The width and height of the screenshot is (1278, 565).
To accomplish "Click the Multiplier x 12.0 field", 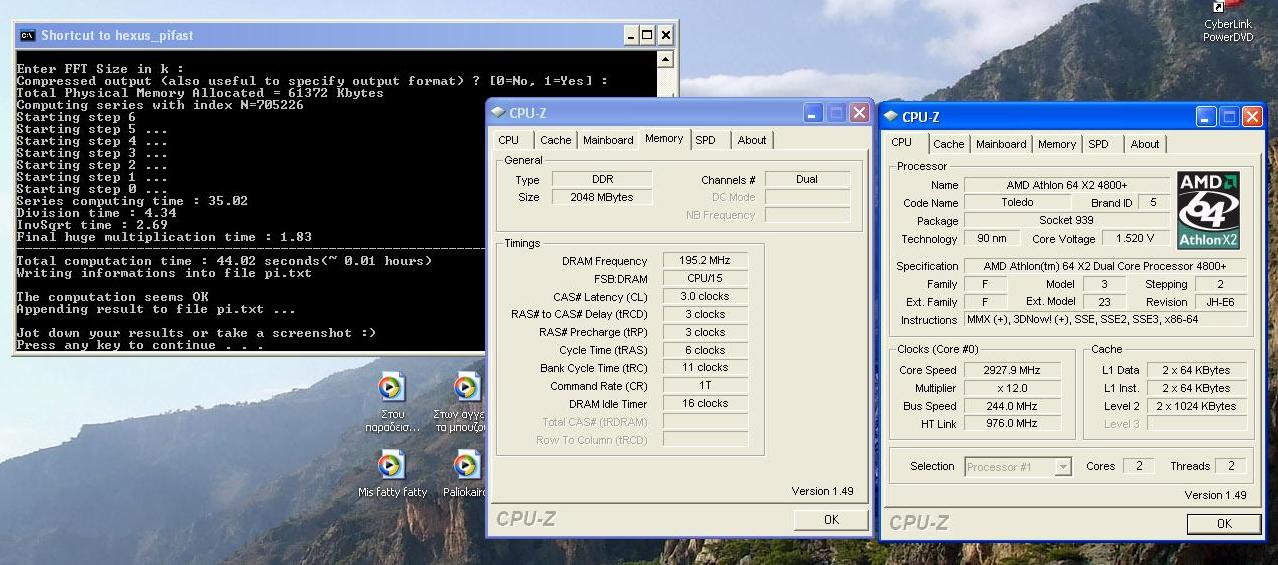I will 1011,388.
